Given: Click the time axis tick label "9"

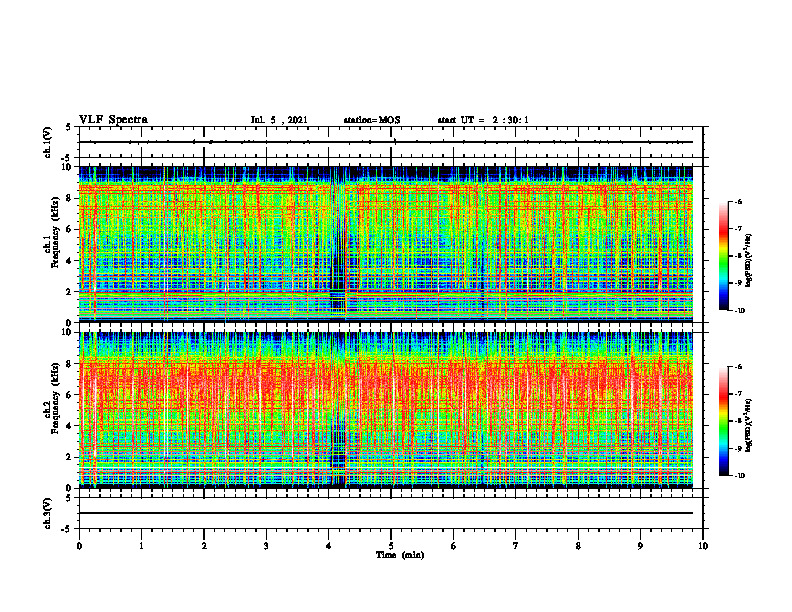Looking at the screenshot, I should click(x=640, y=546).
